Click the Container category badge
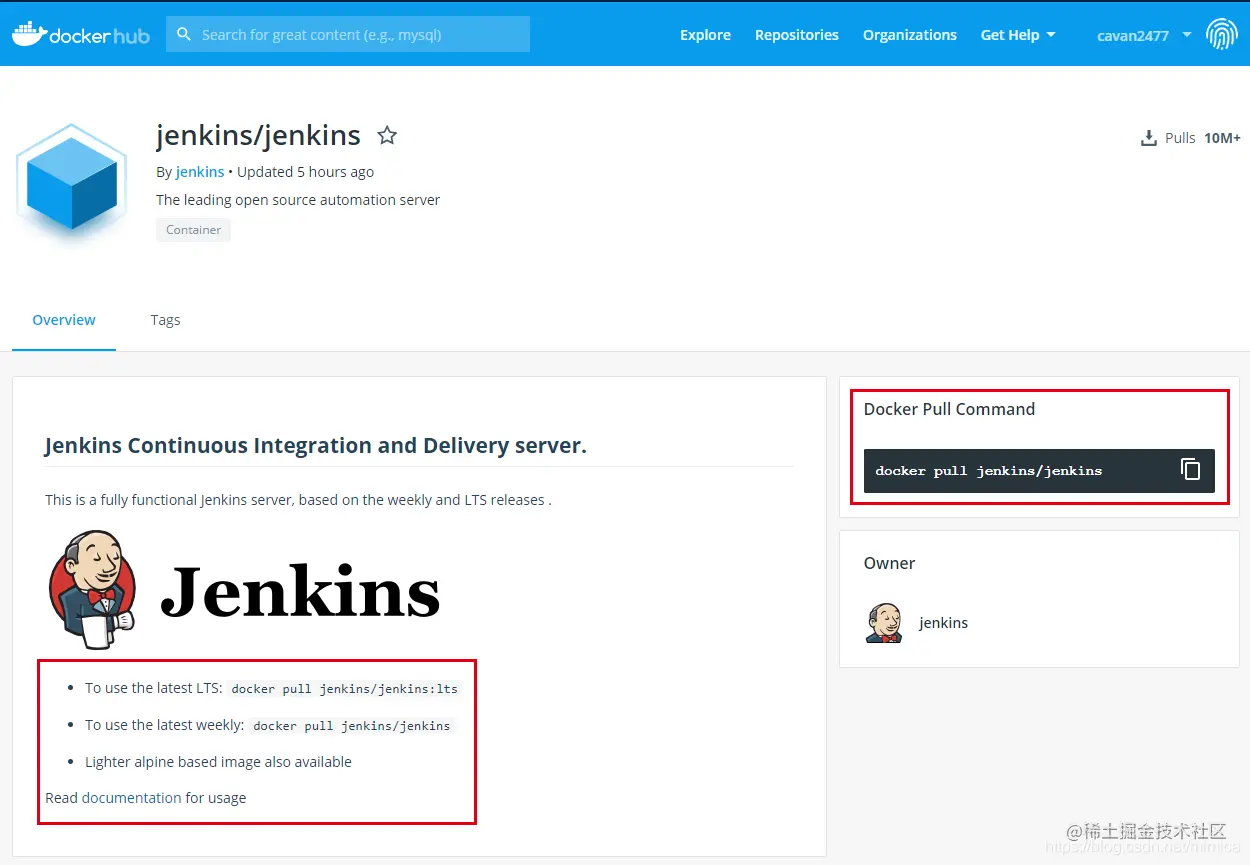The width and height of the screenshot is (1250, 865). [x=193, y=230]
